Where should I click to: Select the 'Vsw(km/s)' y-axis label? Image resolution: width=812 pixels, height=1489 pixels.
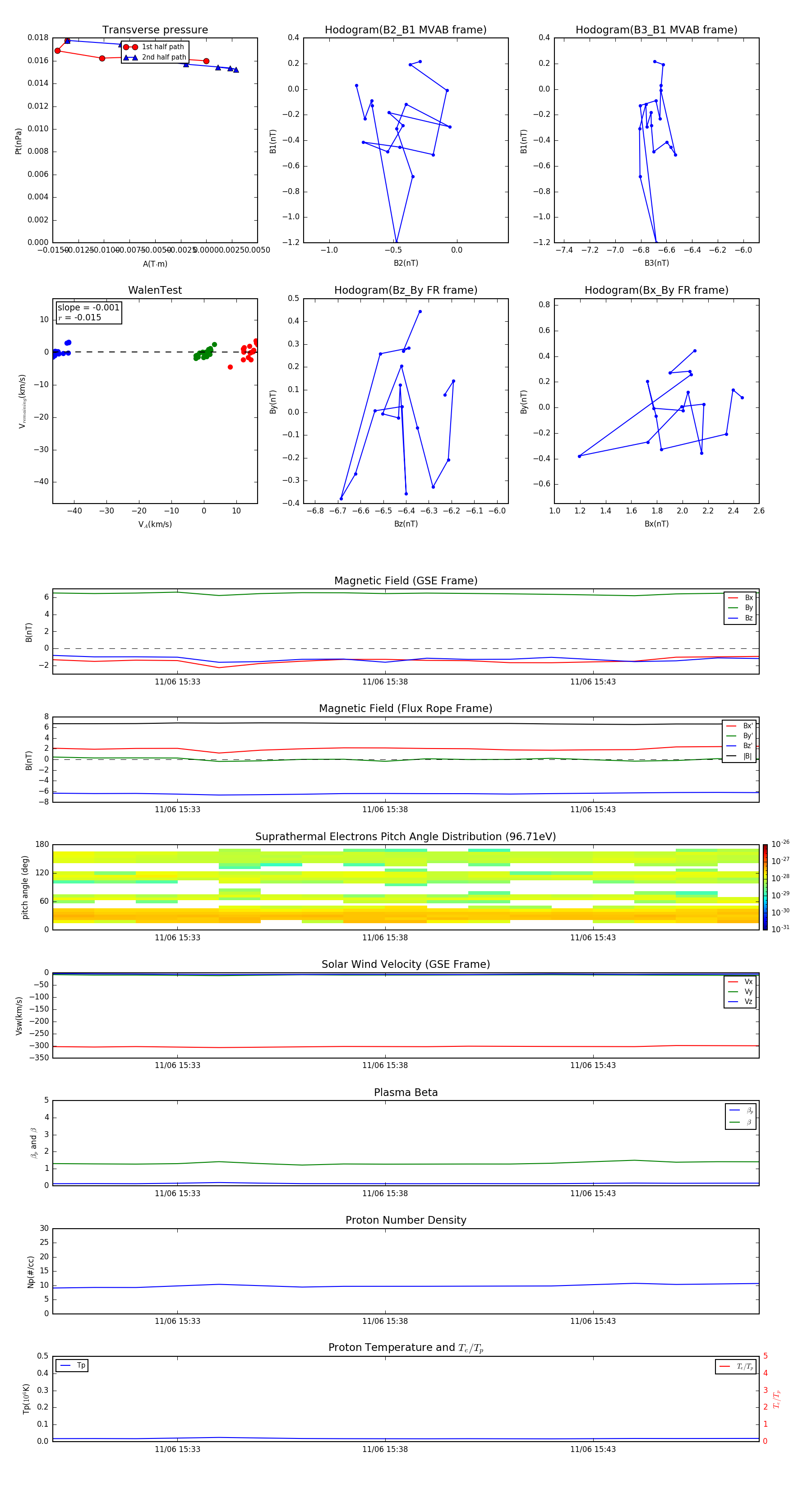tap(18, 1016)
